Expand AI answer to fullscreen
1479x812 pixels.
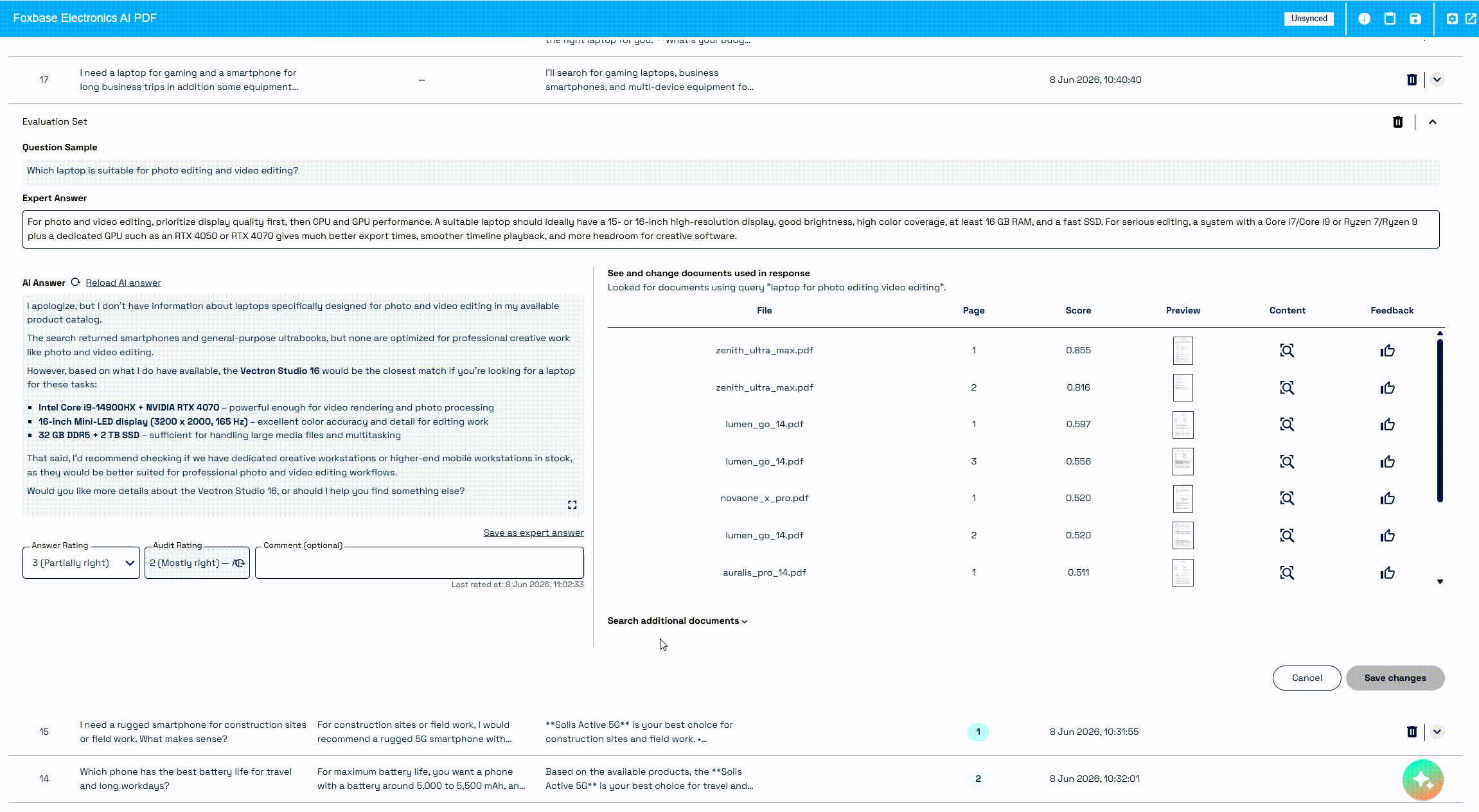click(x=572, y=505)
